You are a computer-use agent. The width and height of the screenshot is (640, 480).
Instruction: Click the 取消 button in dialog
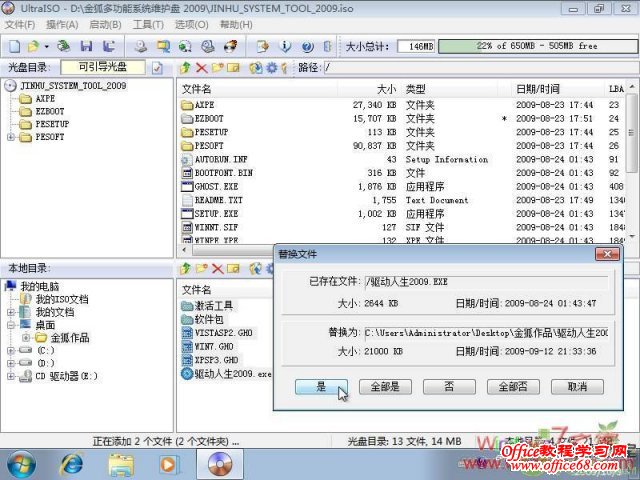[577, 386]
